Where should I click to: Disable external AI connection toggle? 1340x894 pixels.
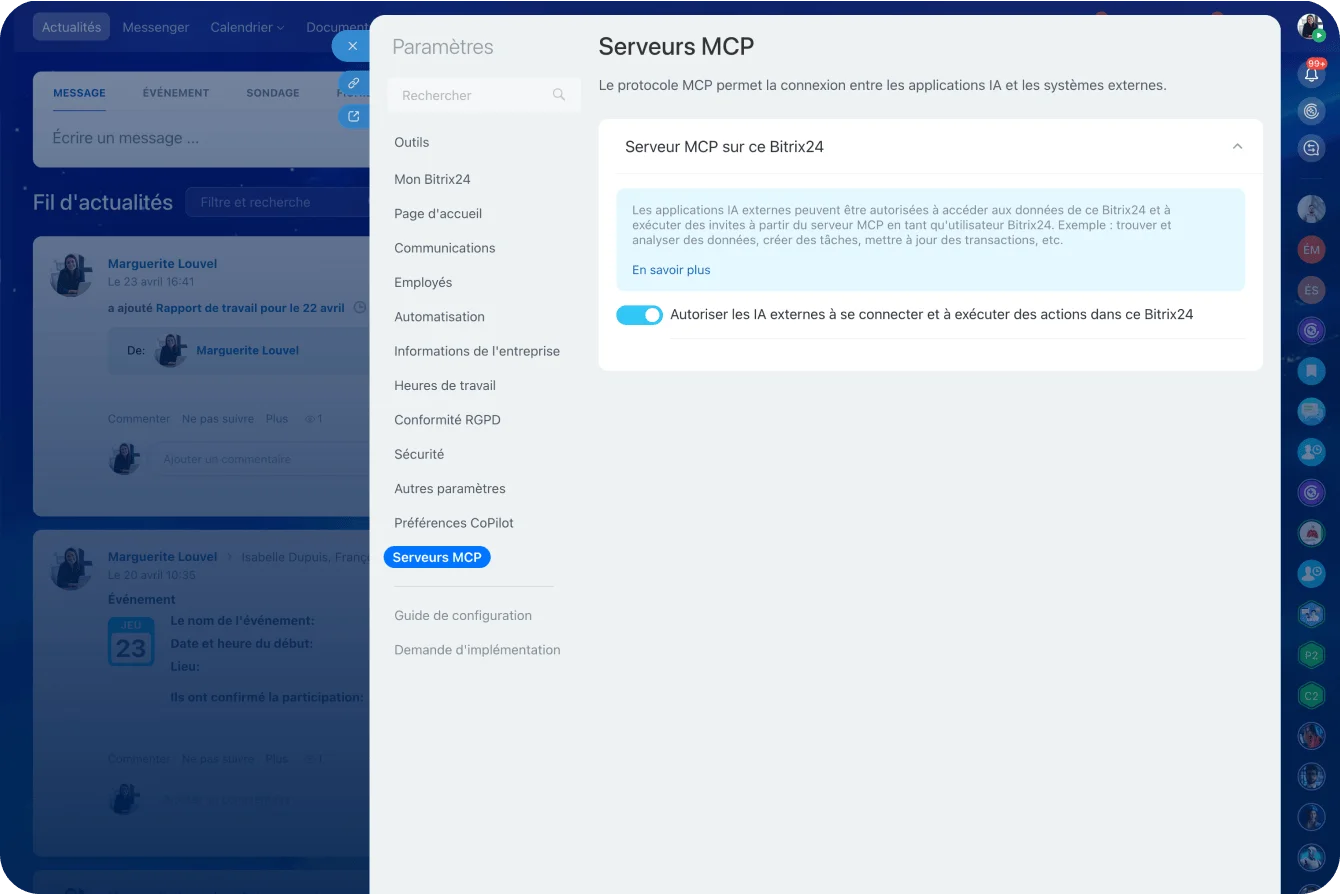point(640,315)
